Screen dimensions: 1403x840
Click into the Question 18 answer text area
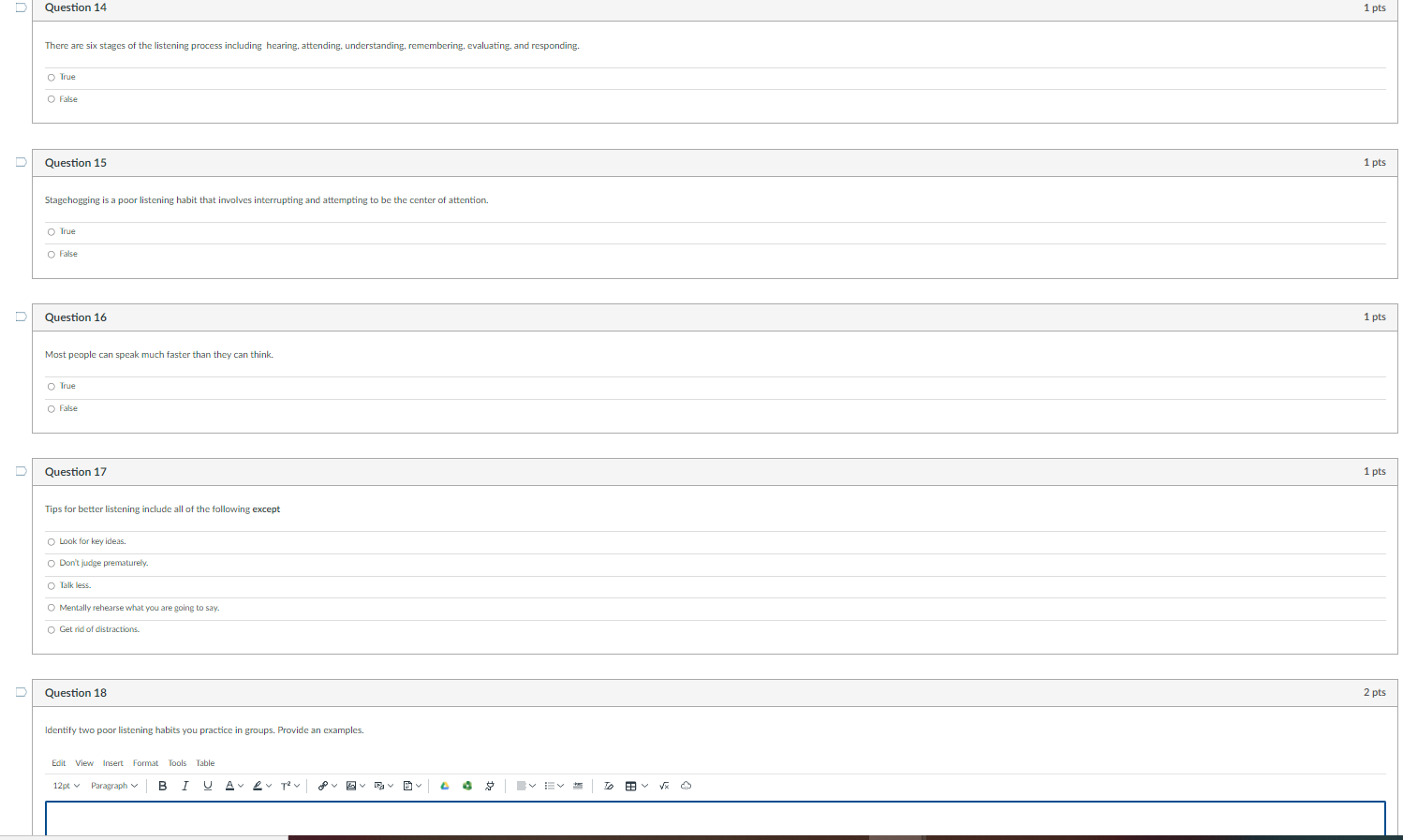point(716,819)
